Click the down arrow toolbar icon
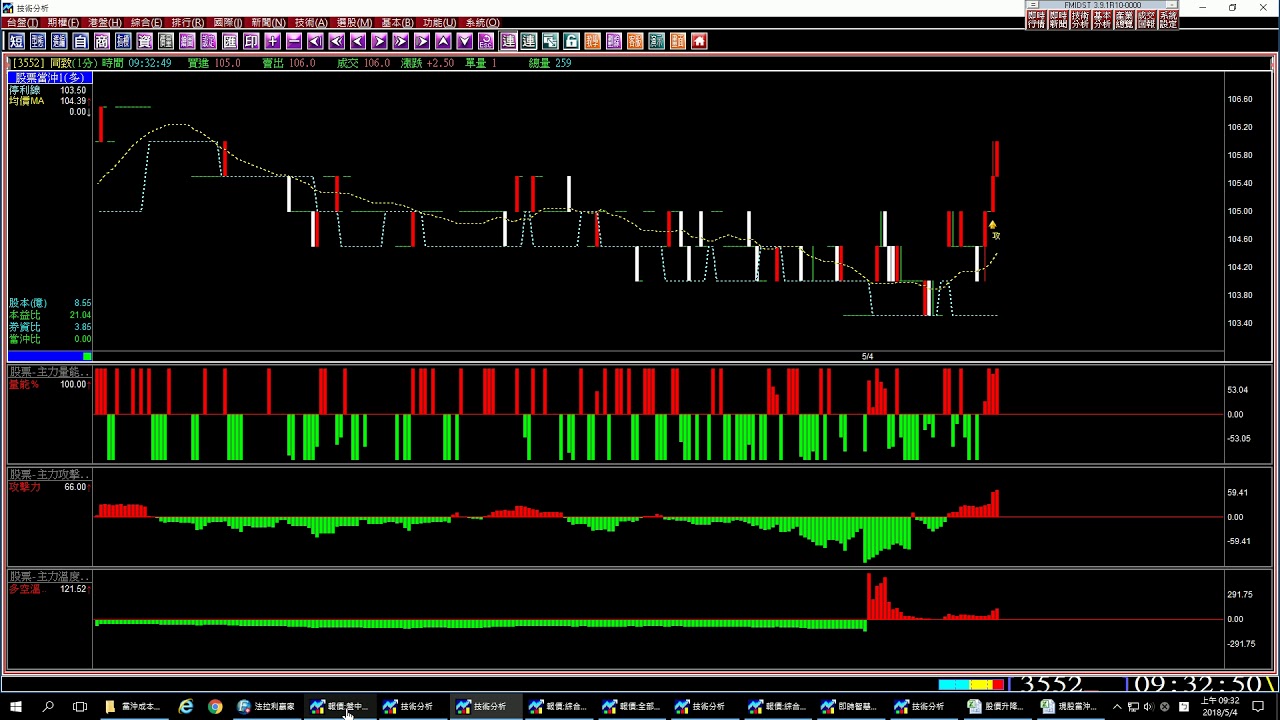The height and width of the screenshot is (720, 1280). [464, 41]
